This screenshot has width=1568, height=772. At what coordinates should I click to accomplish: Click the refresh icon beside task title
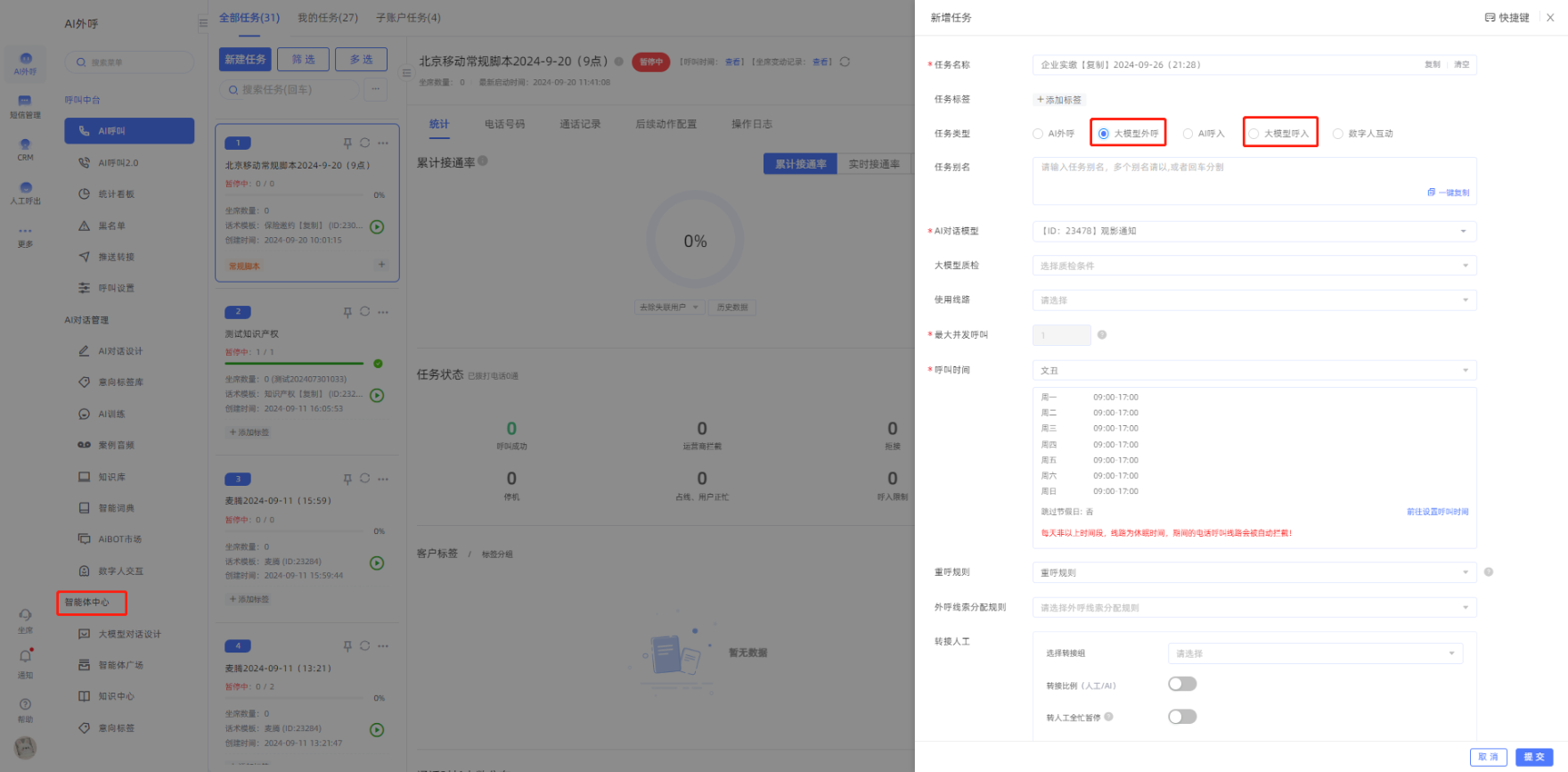coord(845,62)
